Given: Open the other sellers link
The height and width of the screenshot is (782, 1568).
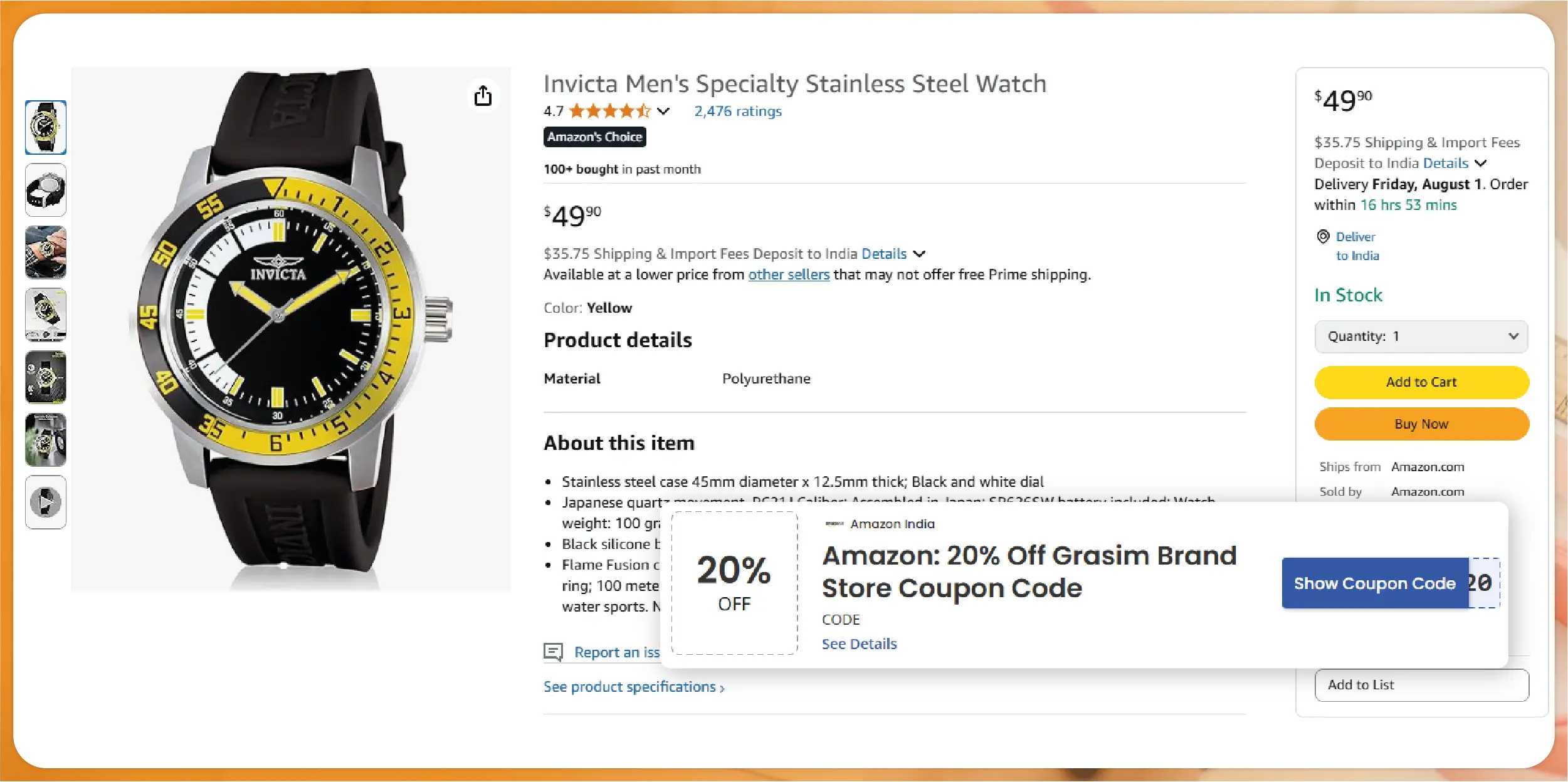Looking at the screenshot, I should pyautogui.click(x=789, y=274).
